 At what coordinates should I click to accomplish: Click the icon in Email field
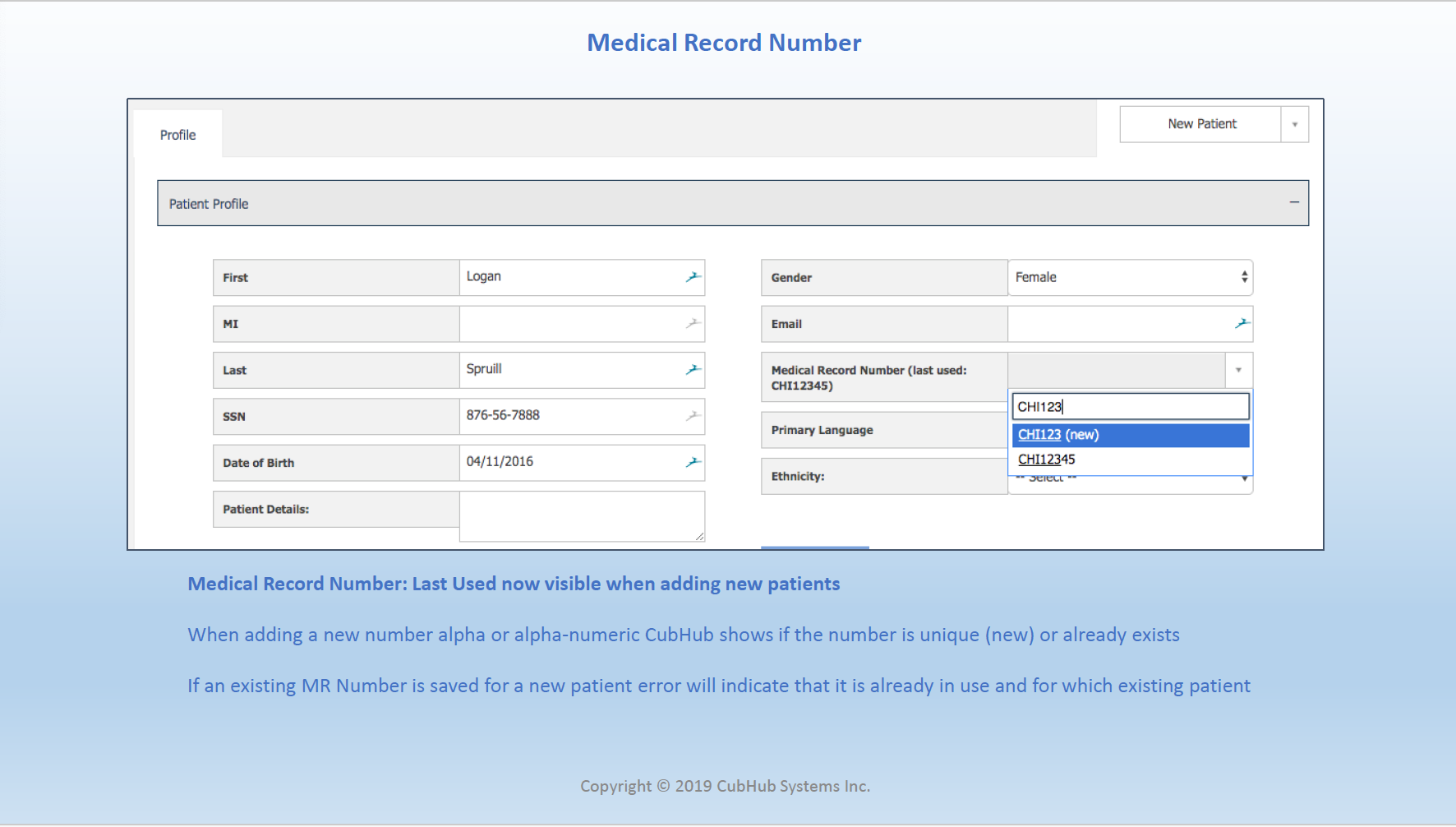click(x=1242, y=323)
